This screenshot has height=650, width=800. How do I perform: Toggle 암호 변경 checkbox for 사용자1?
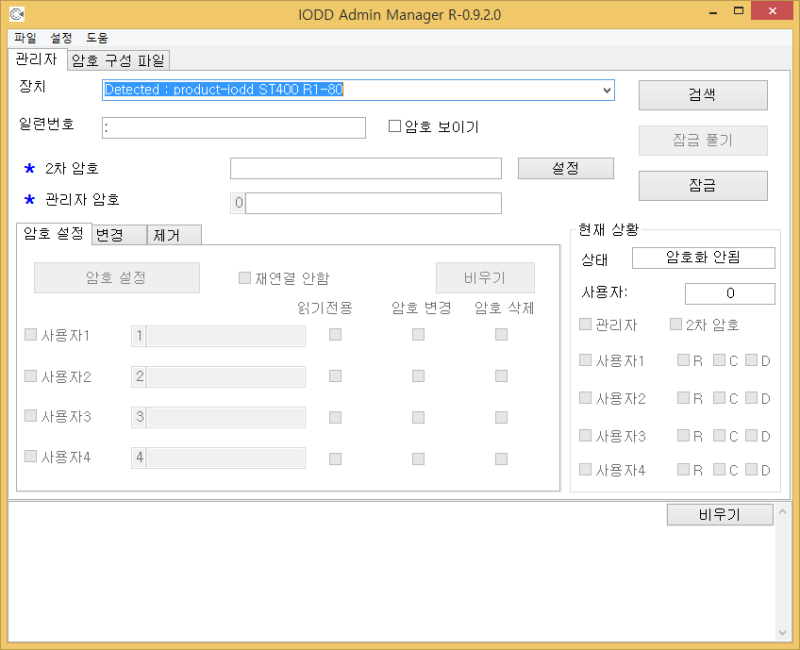(x=418, y=335)
